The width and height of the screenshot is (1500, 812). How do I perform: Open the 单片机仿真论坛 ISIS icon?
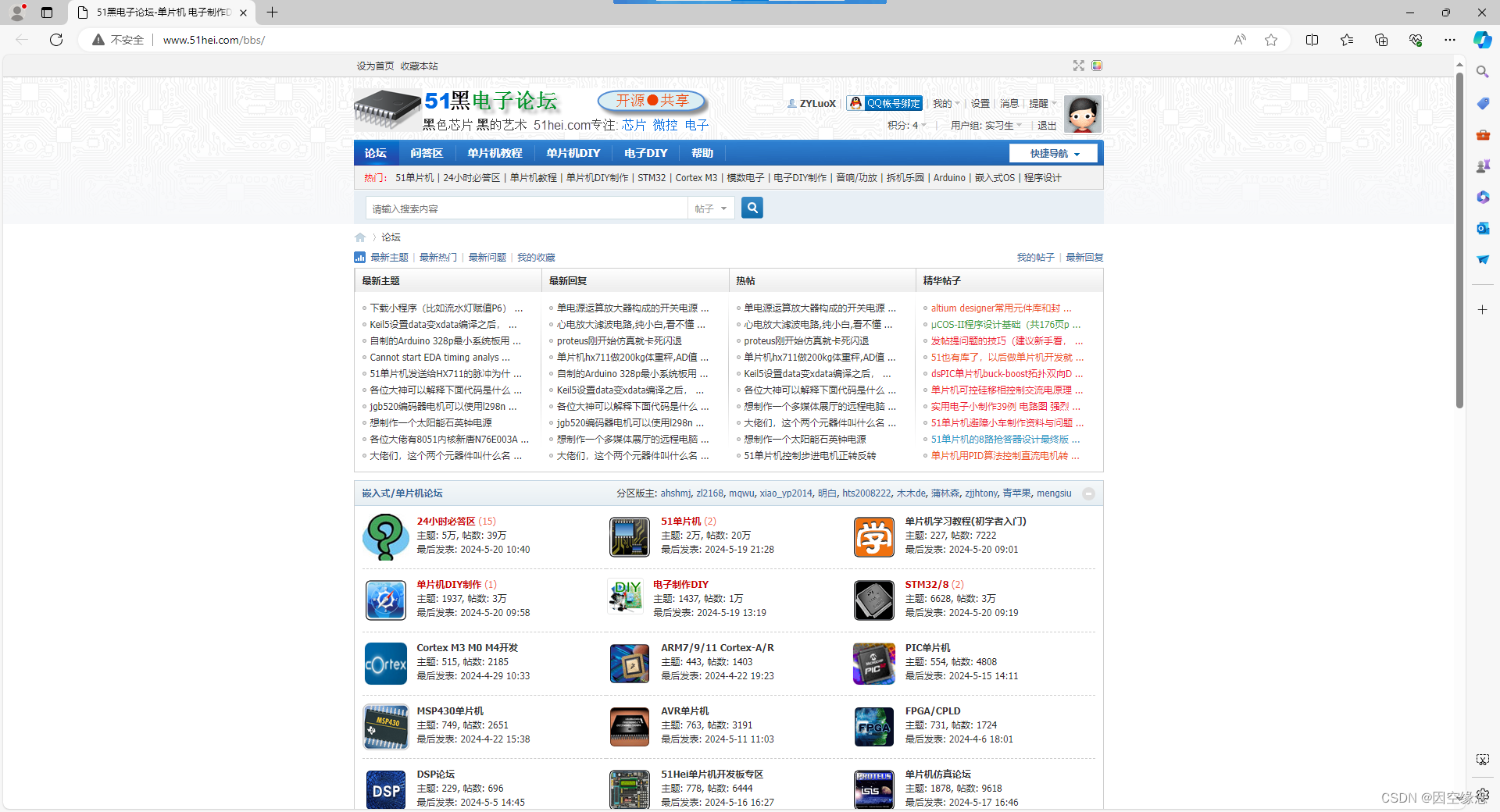click(873, 789)
